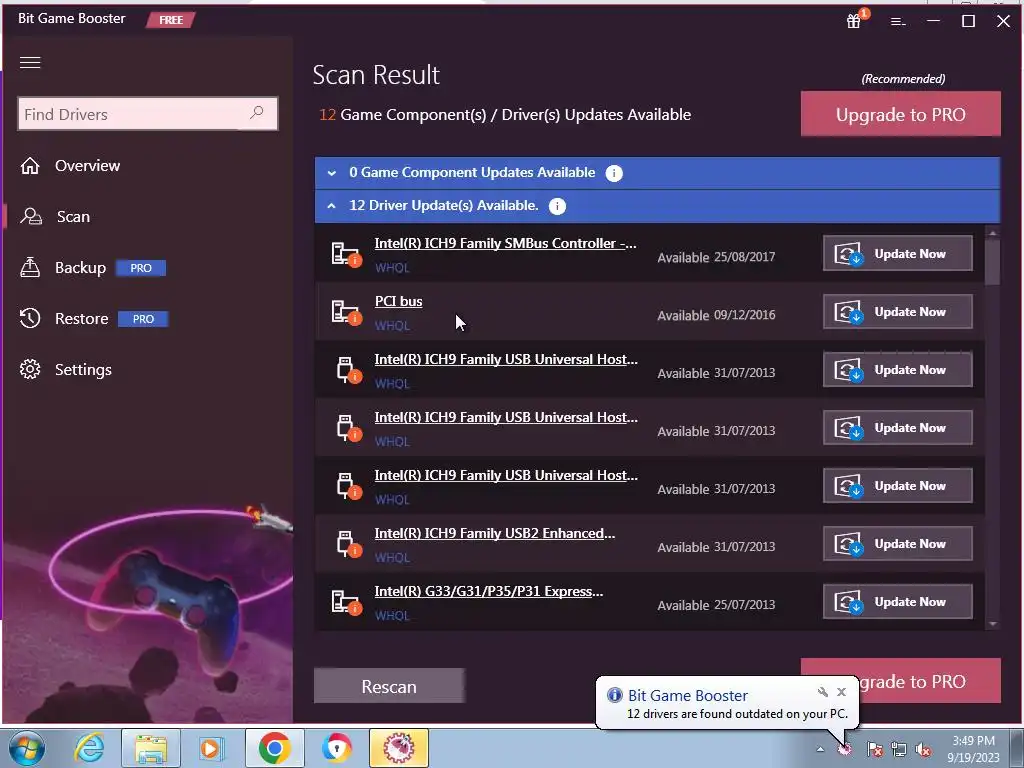1024x768 pixels.
Task: Click the Rescan button
Action: (x=389, y=686)
